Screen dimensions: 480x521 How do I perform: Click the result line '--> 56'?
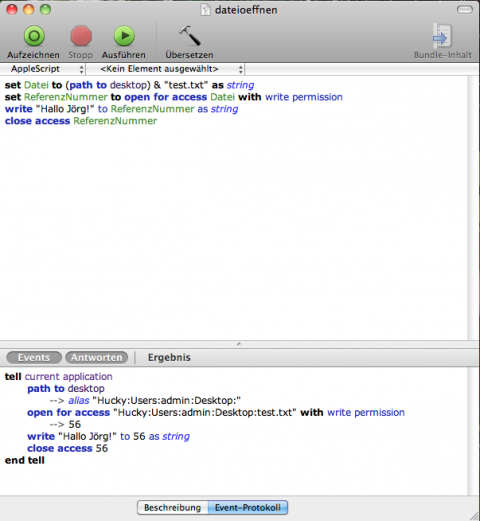[x=65, y=424]
